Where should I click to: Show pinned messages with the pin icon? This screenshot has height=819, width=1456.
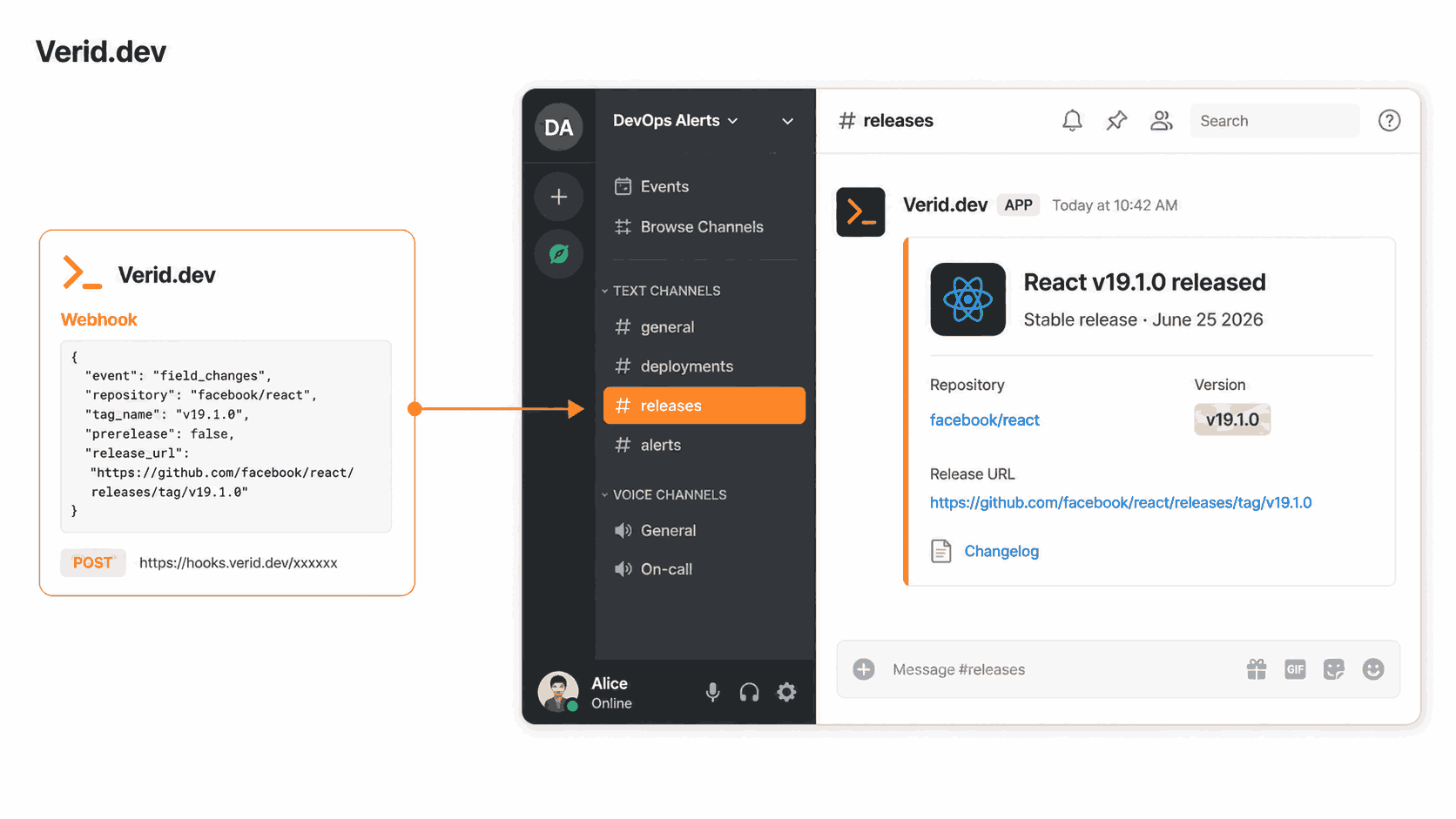click(x=1116, y=121)
